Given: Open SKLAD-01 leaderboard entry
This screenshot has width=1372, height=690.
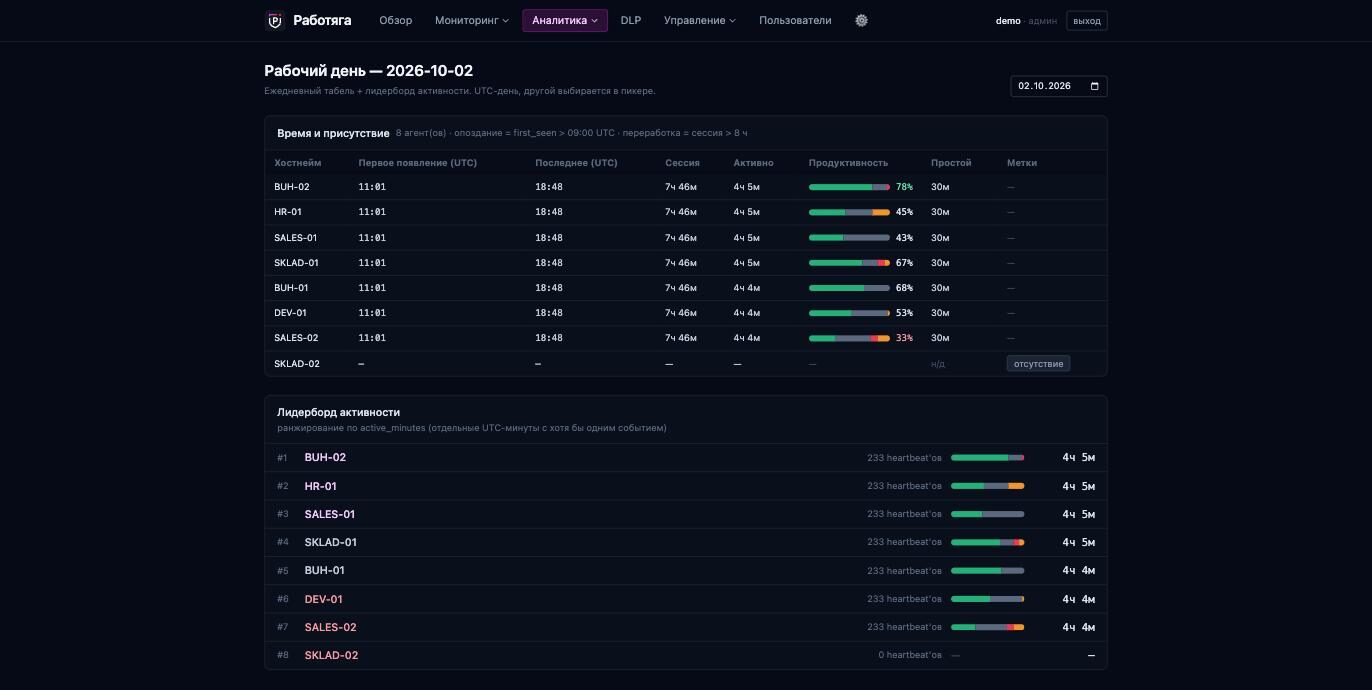Looking at the screenshot, I should tap(331, 542).
